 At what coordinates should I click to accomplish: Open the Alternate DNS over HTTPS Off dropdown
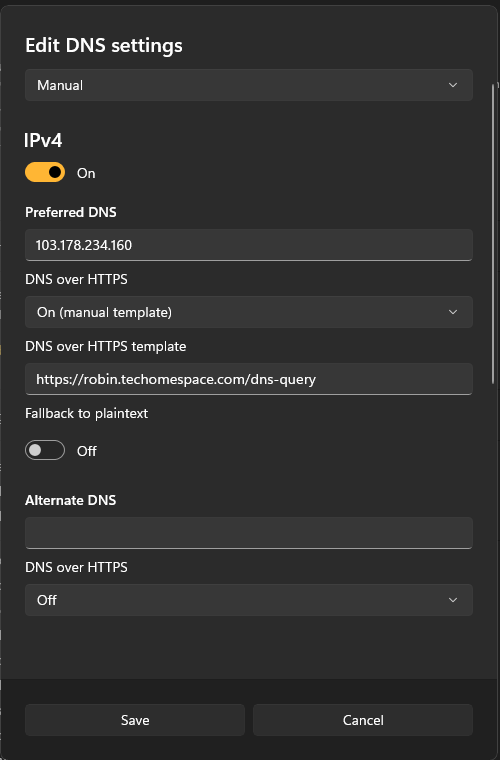[x=249, y=600]
